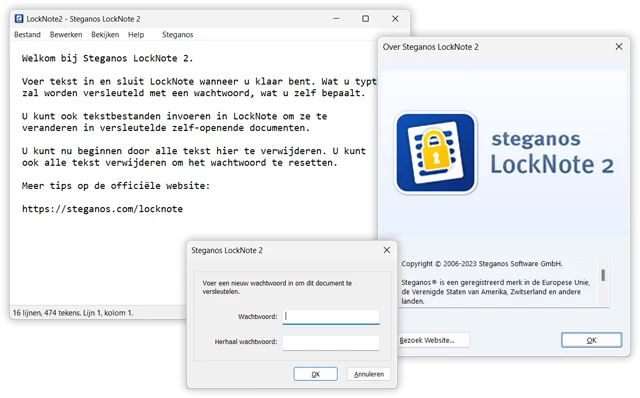The height and width of the screenshot is (398, 640).
Task: Click the line 'ook alle tekst verwijderen om het wachtwoord'
Action: pyautogui.click(x=180, y=162)
